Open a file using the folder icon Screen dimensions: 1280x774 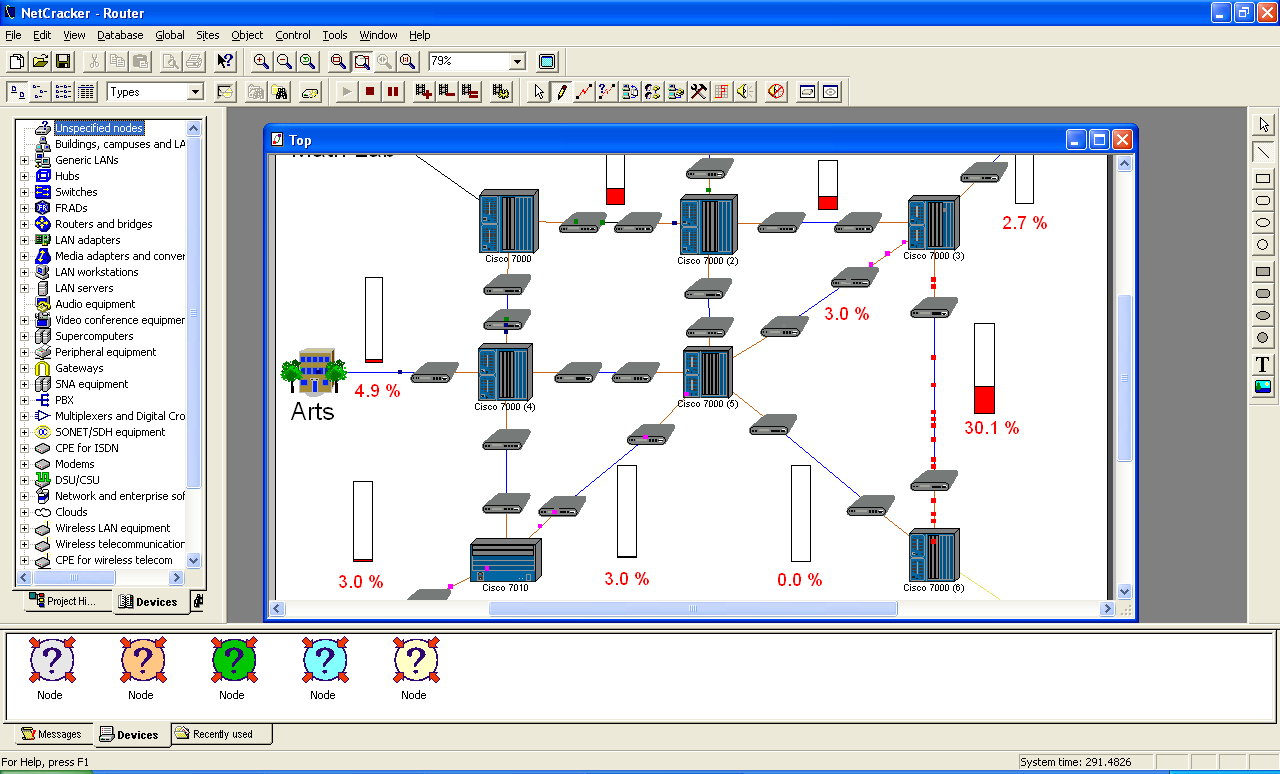click(40, 61)
